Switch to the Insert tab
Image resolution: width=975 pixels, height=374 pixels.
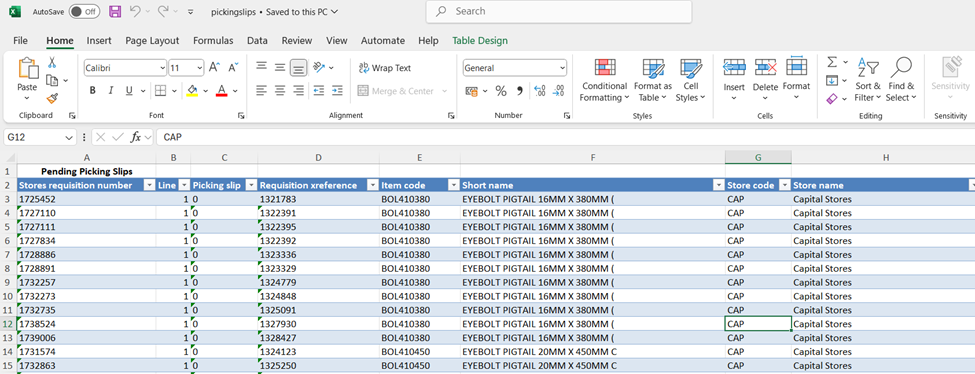[x=99, y=40]
